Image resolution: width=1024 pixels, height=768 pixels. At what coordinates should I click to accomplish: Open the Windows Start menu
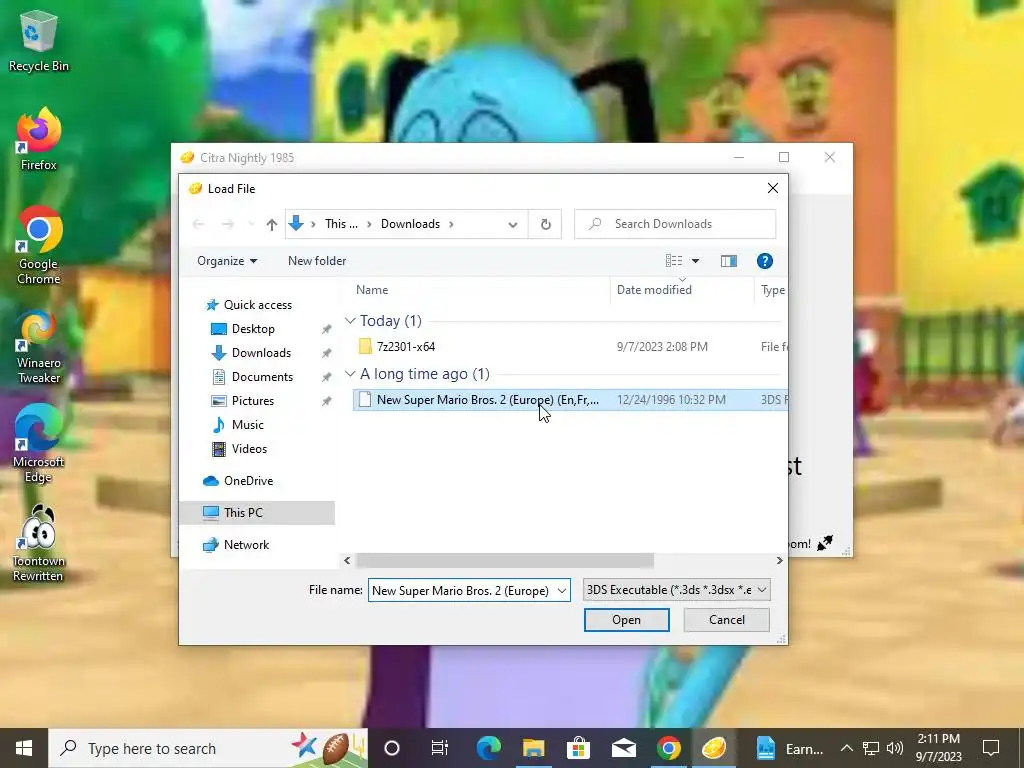pyautogui.click(x=24, y=748)
